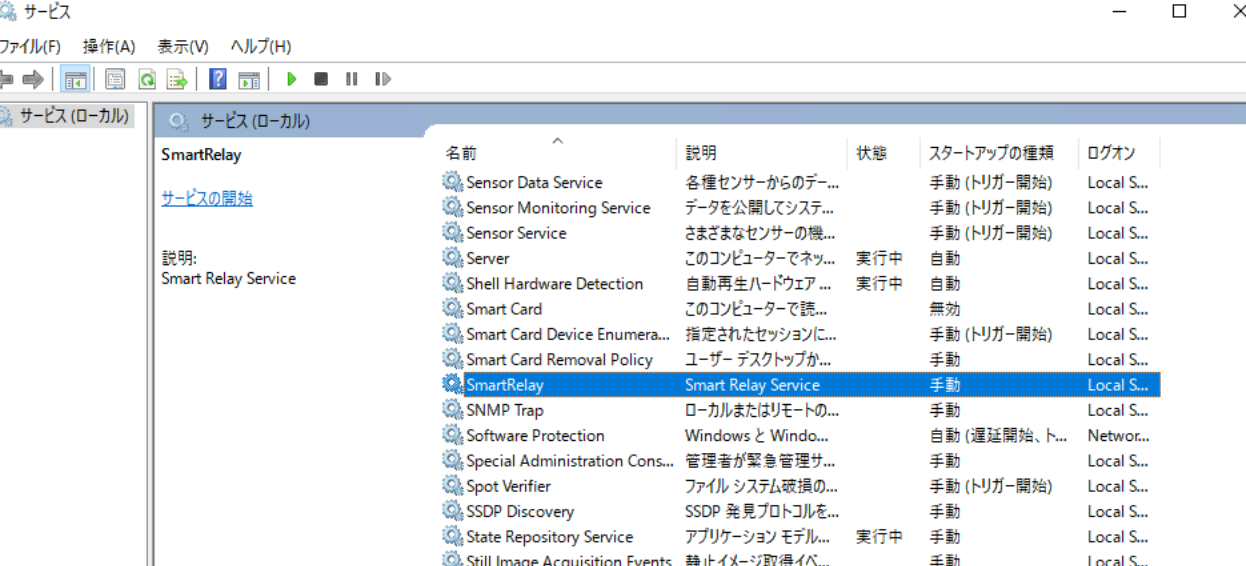Sort by スタートアップの種類 column header
The height and width of the screenshot is (566, 1246).
point(990,153)
